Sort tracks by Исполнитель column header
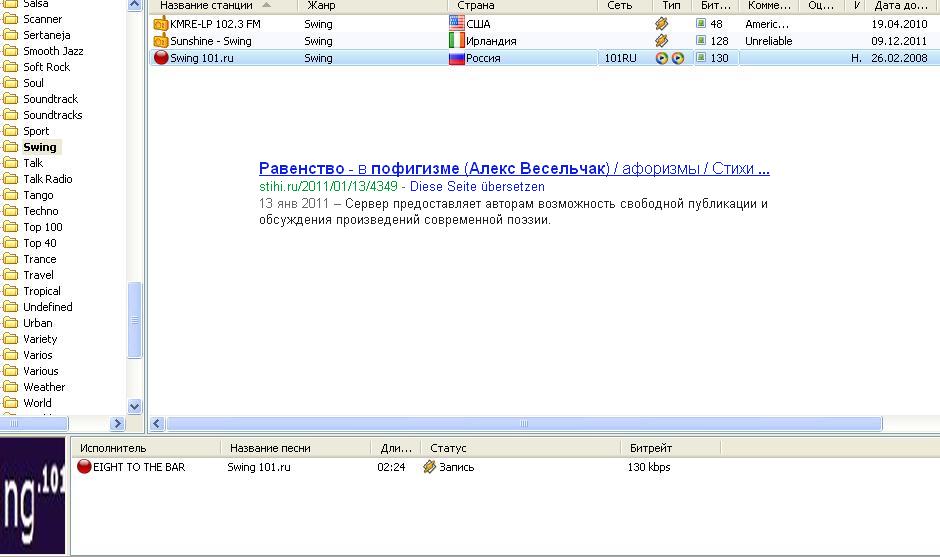This screenshot has height=557, width=940. pos(113,448)
